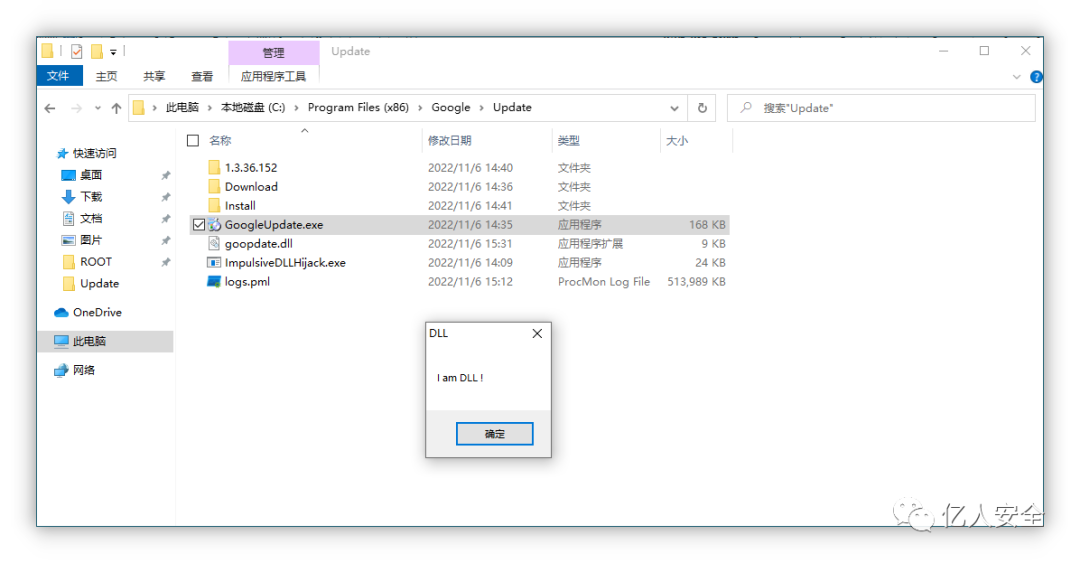The image size is (1080, 563).
Task: Sort by 大小 column header
Action: tap(676, 141)
